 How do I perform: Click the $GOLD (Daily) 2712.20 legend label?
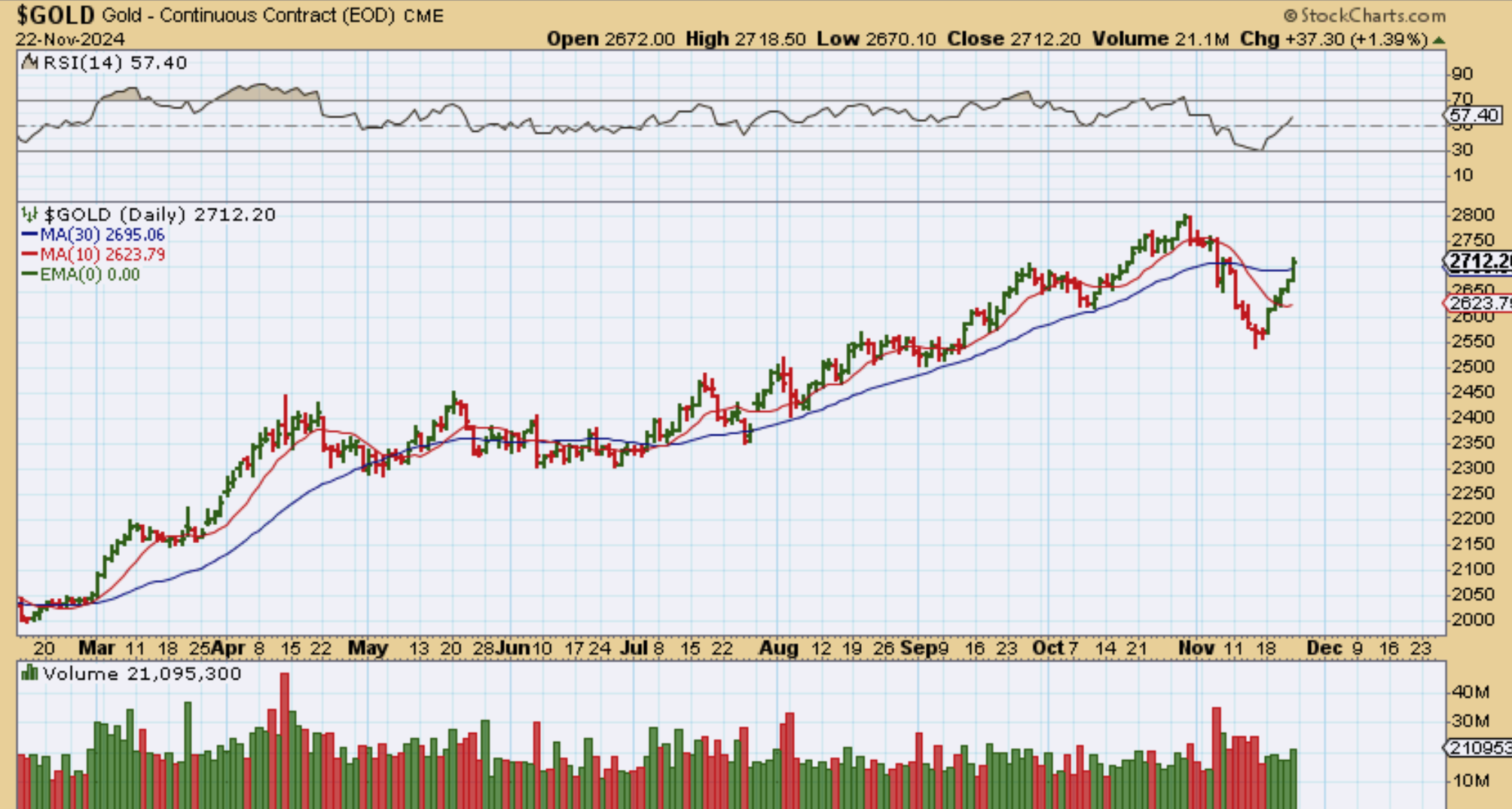pyautogui.click(x=160, y=215)
